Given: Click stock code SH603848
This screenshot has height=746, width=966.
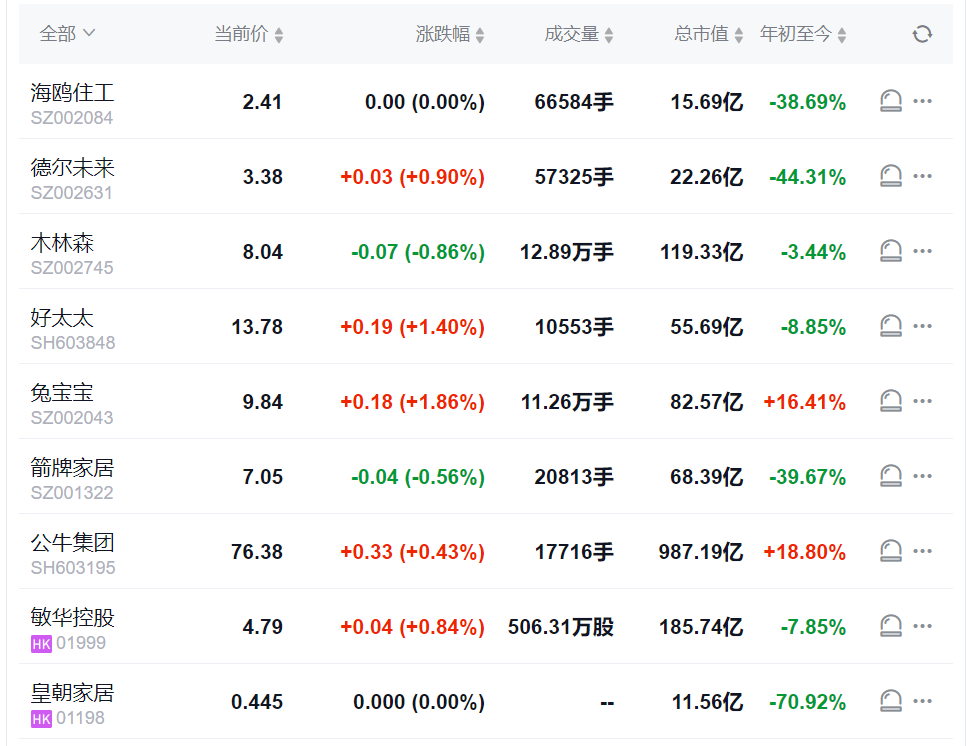Looking at the screenshot, I should pos(73,343).
